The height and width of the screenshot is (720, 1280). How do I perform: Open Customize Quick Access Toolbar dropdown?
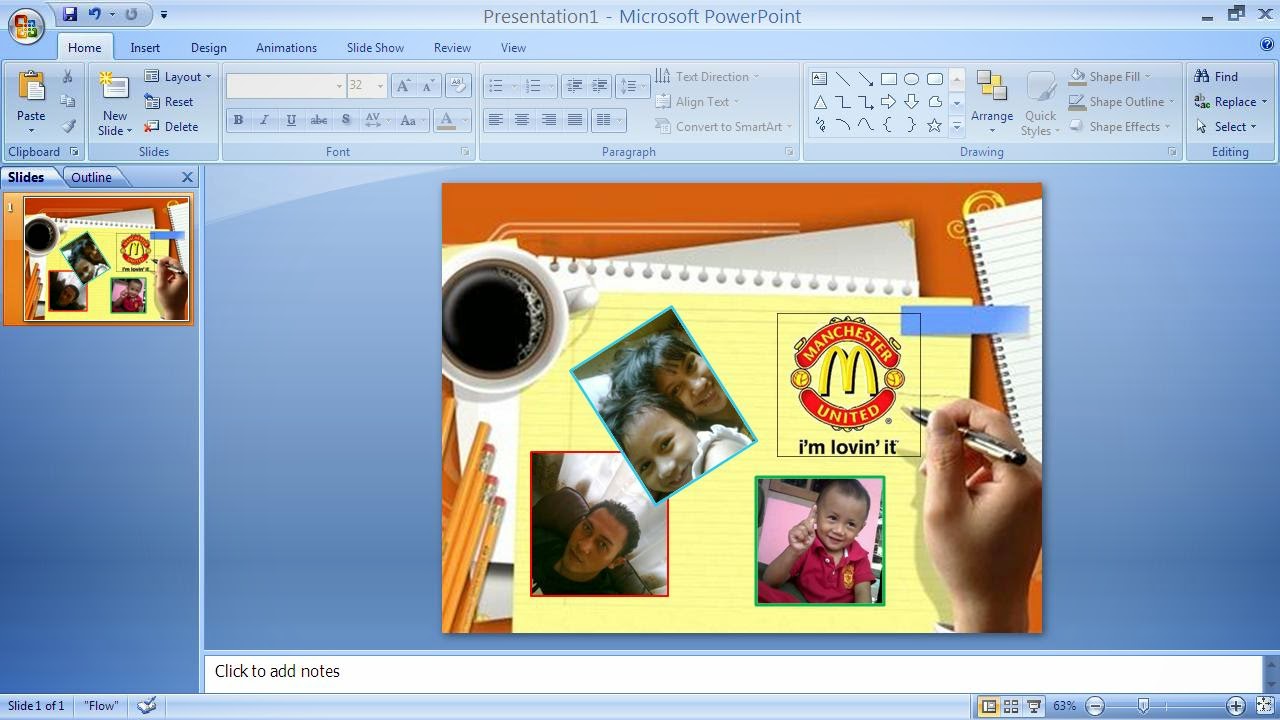click(164, 15)
